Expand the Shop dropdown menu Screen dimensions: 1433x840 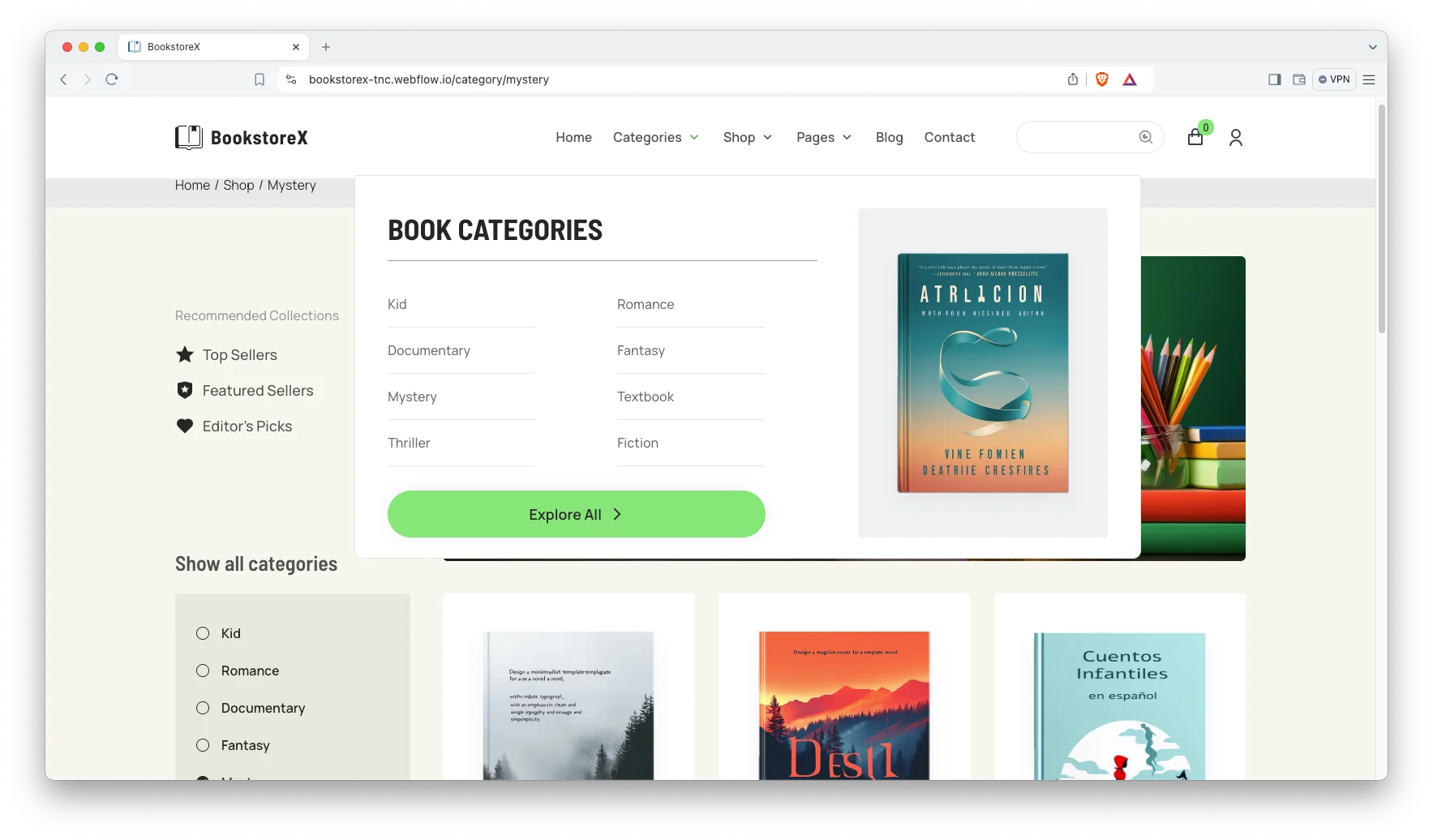coord(747,137)
